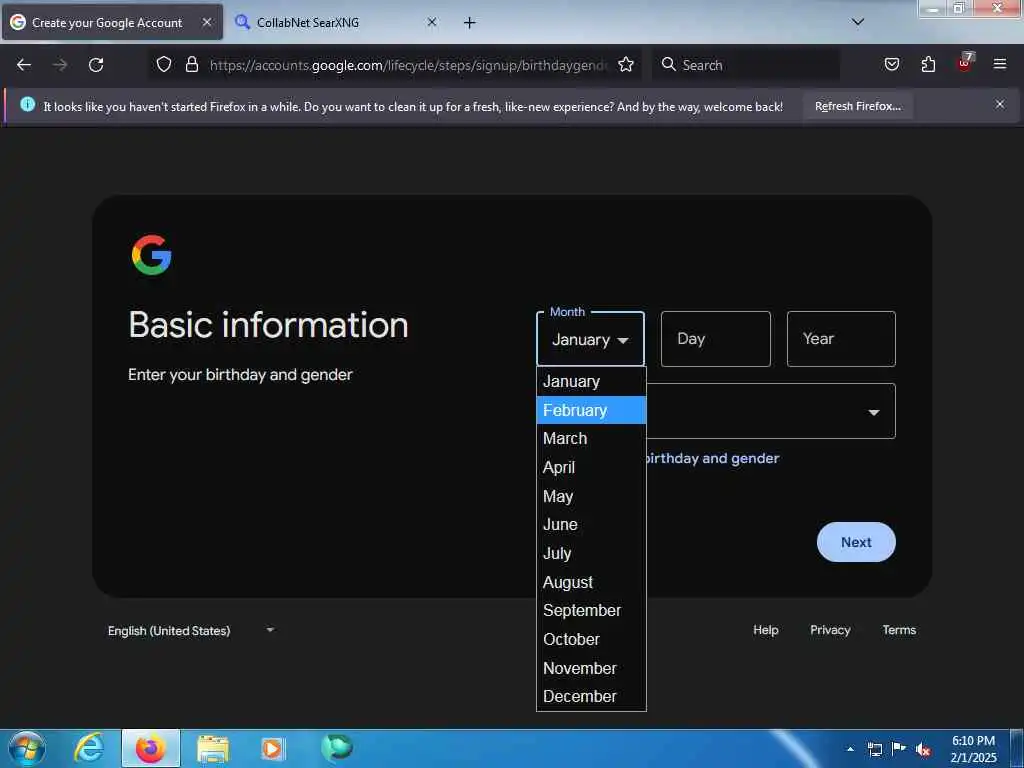Image resolution: width=1024 pixels, height=768 pixels.
Task: Open the Help link
Action: click(x=765, y=630)
